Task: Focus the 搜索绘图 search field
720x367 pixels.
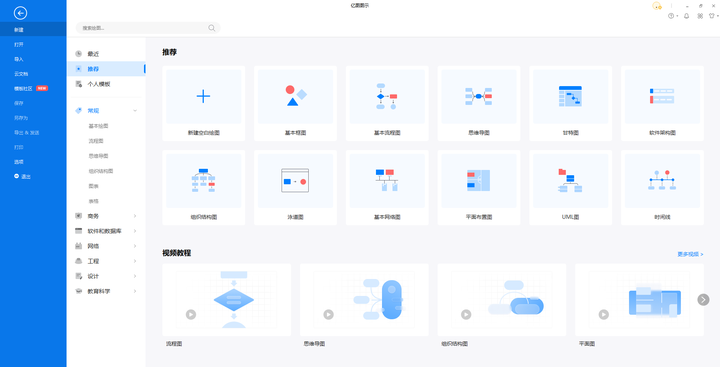Action: pyautogui.click(x=148, y=28)
